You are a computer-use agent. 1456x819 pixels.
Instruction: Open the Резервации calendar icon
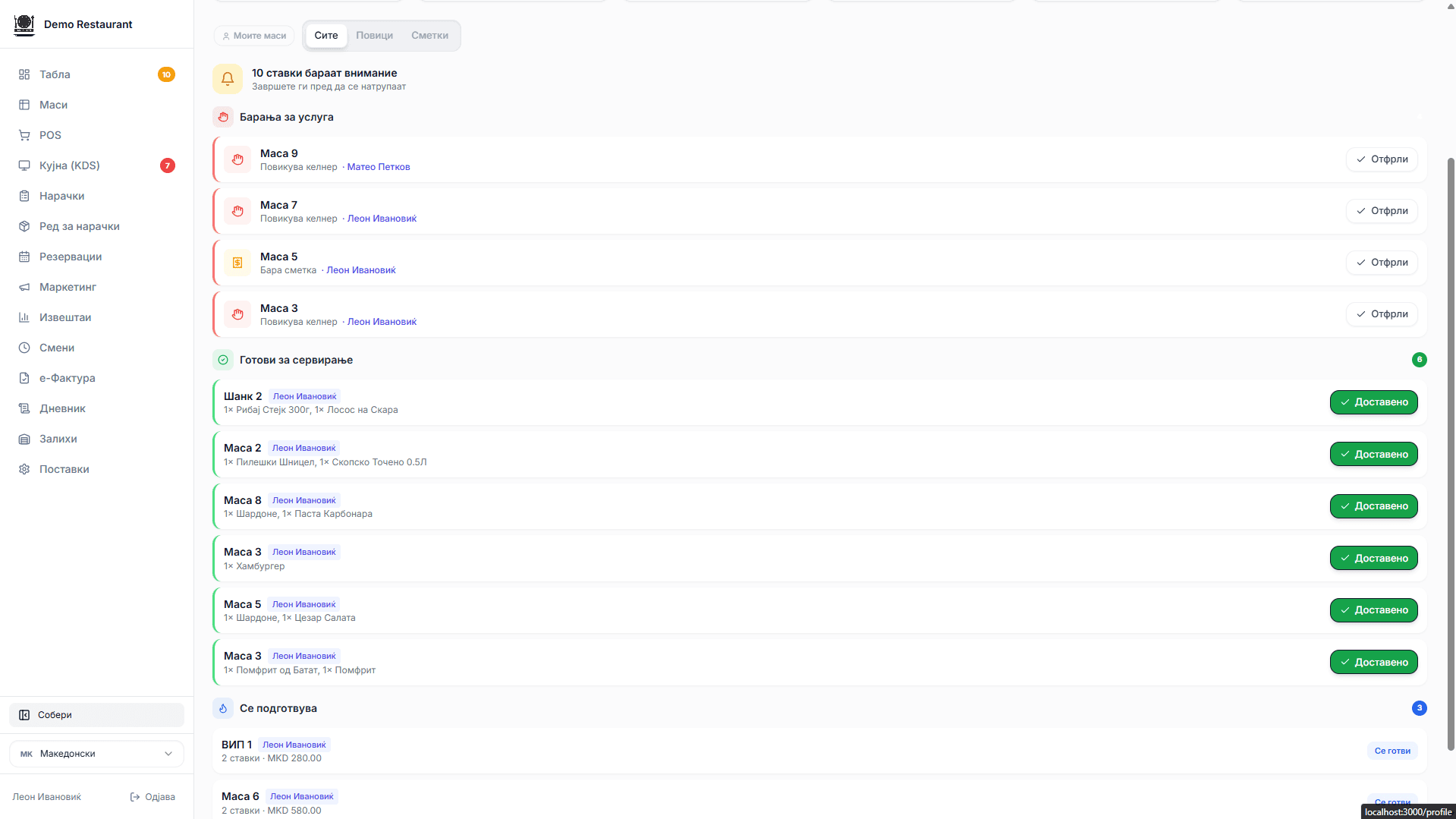pos(24,257)
